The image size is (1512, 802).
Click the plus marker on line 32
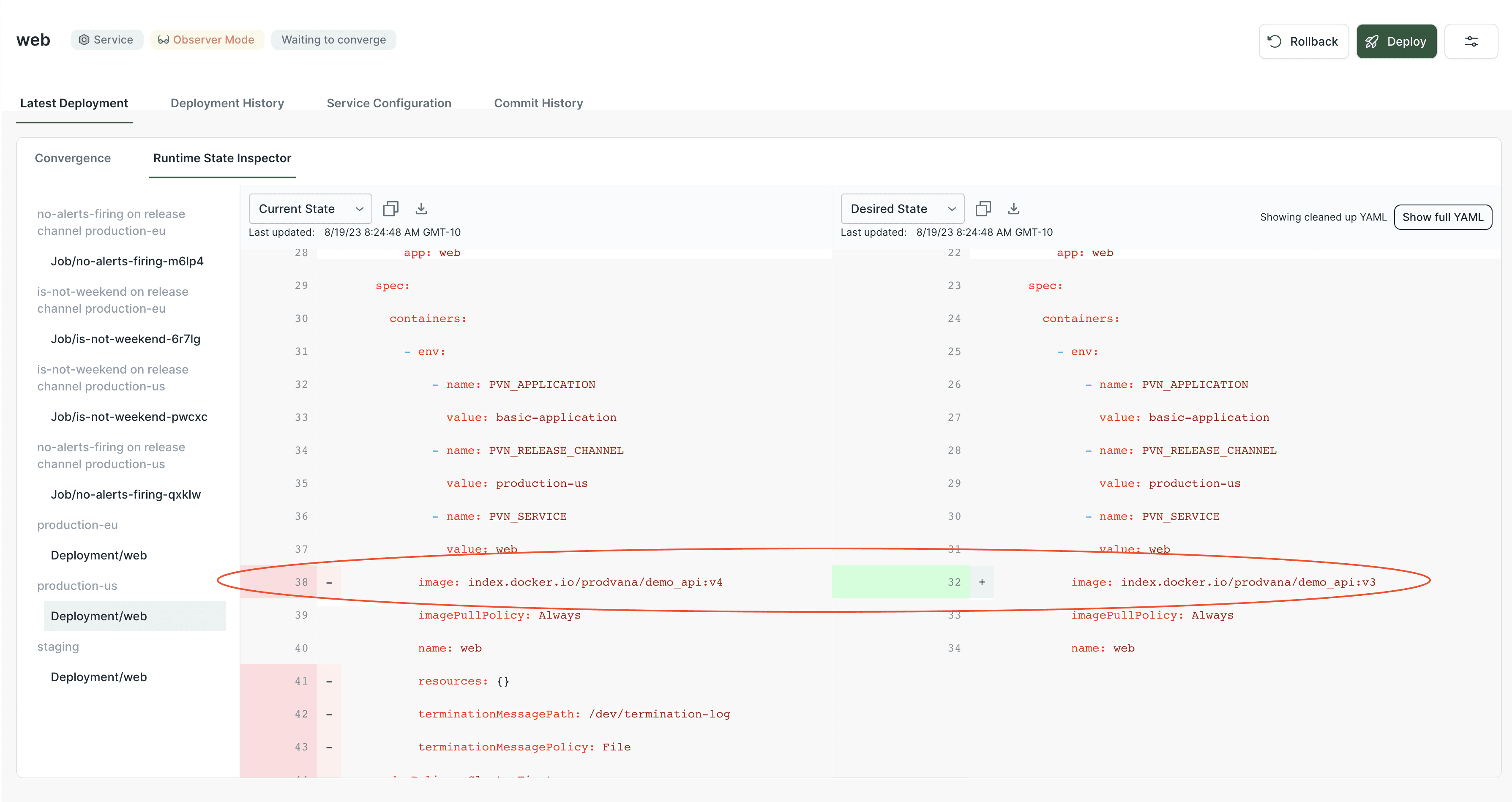tap(981, 582)
